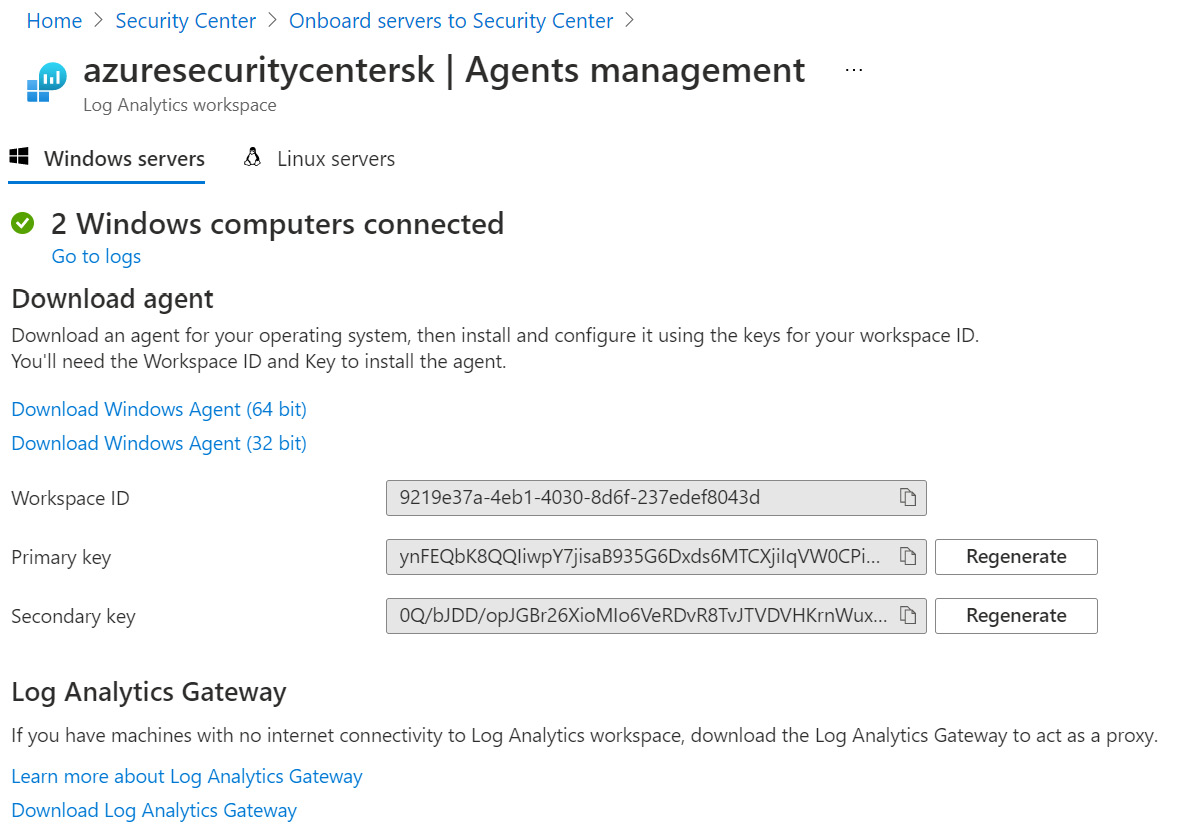Copy the Primary key to clipboard
This screenshot has height=838, width=1186.
[908, 556]
